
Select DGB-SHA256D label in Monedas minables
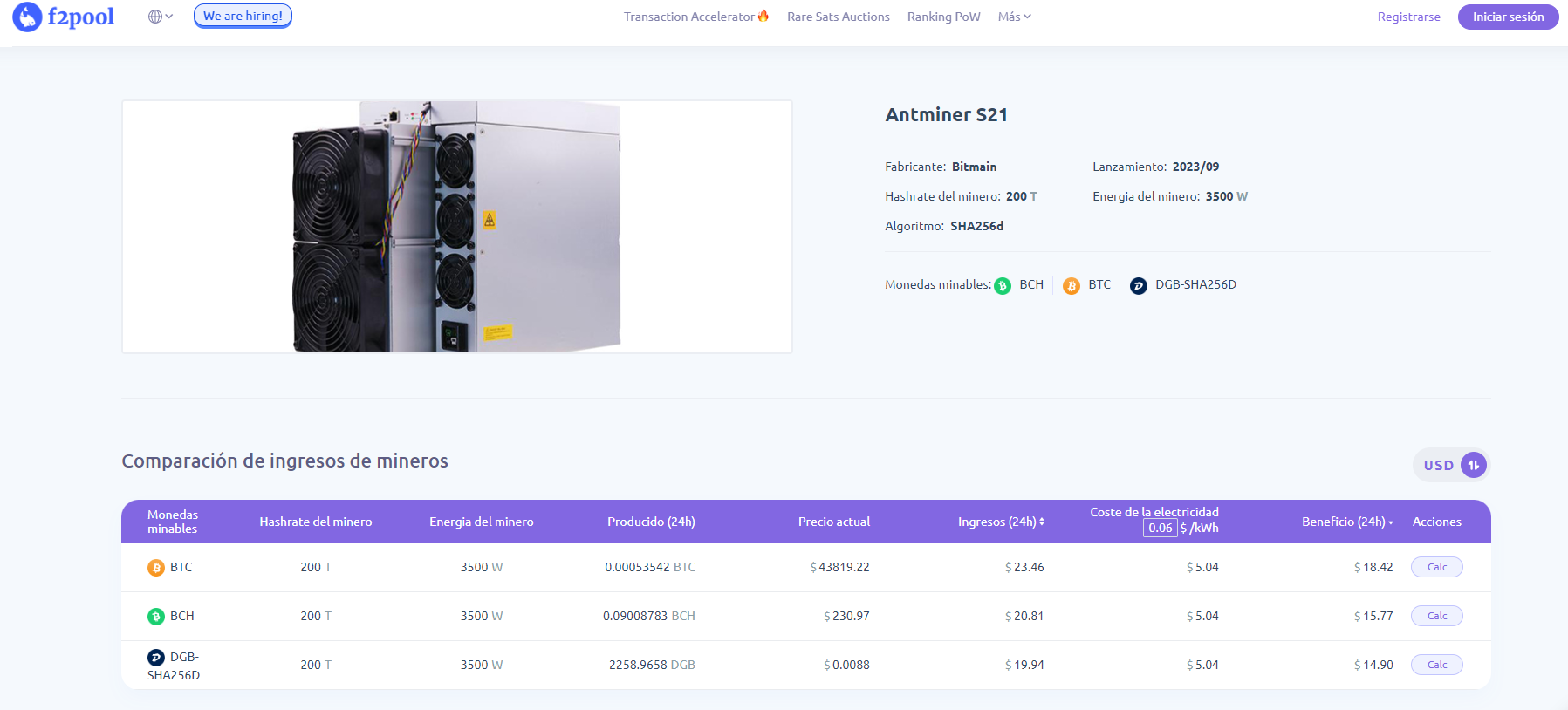pos(1195,284)
